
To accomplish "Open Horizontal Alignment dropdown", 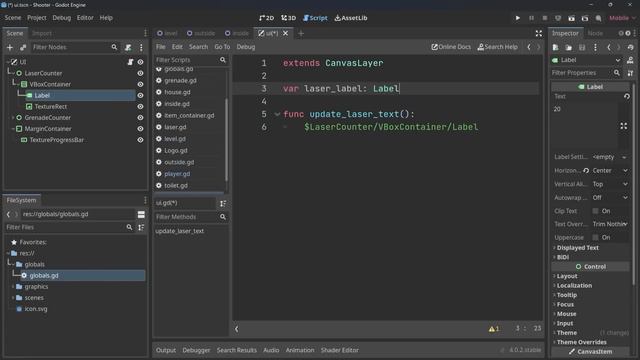I will tap(610, 171).
